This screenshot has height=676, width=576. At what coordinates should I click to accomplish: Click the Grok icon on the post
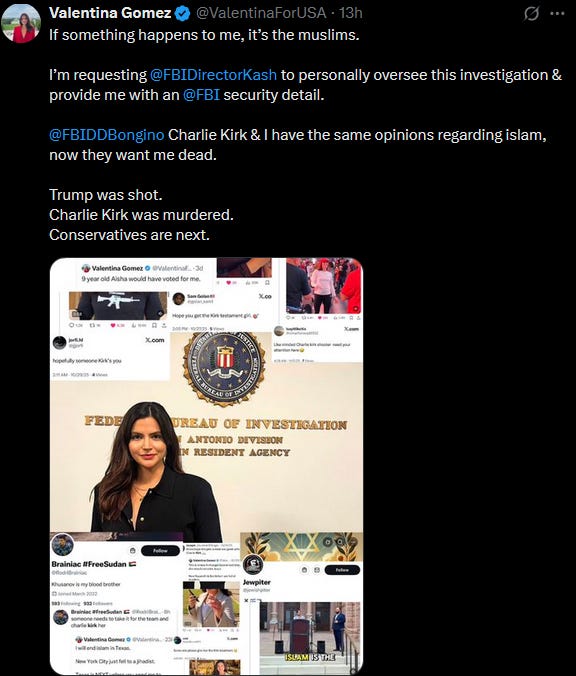coord(532,14)
